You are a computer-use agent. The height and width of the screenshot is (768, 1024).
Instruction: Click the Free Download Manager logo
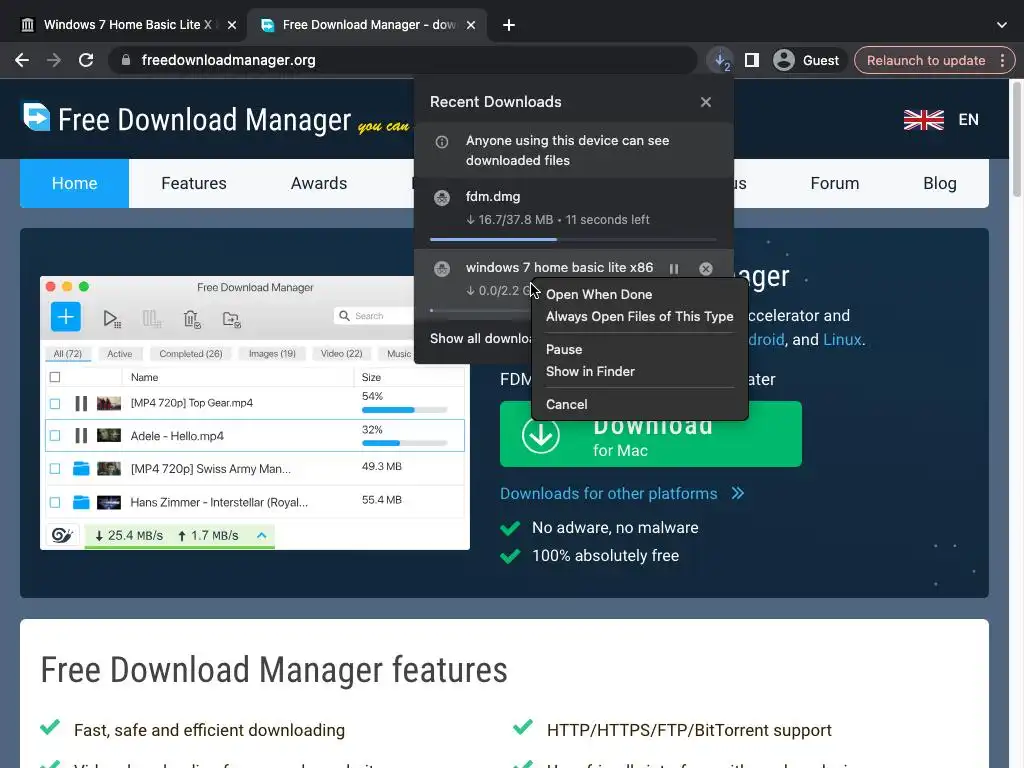pyautogui.click(x=187, y=119)
